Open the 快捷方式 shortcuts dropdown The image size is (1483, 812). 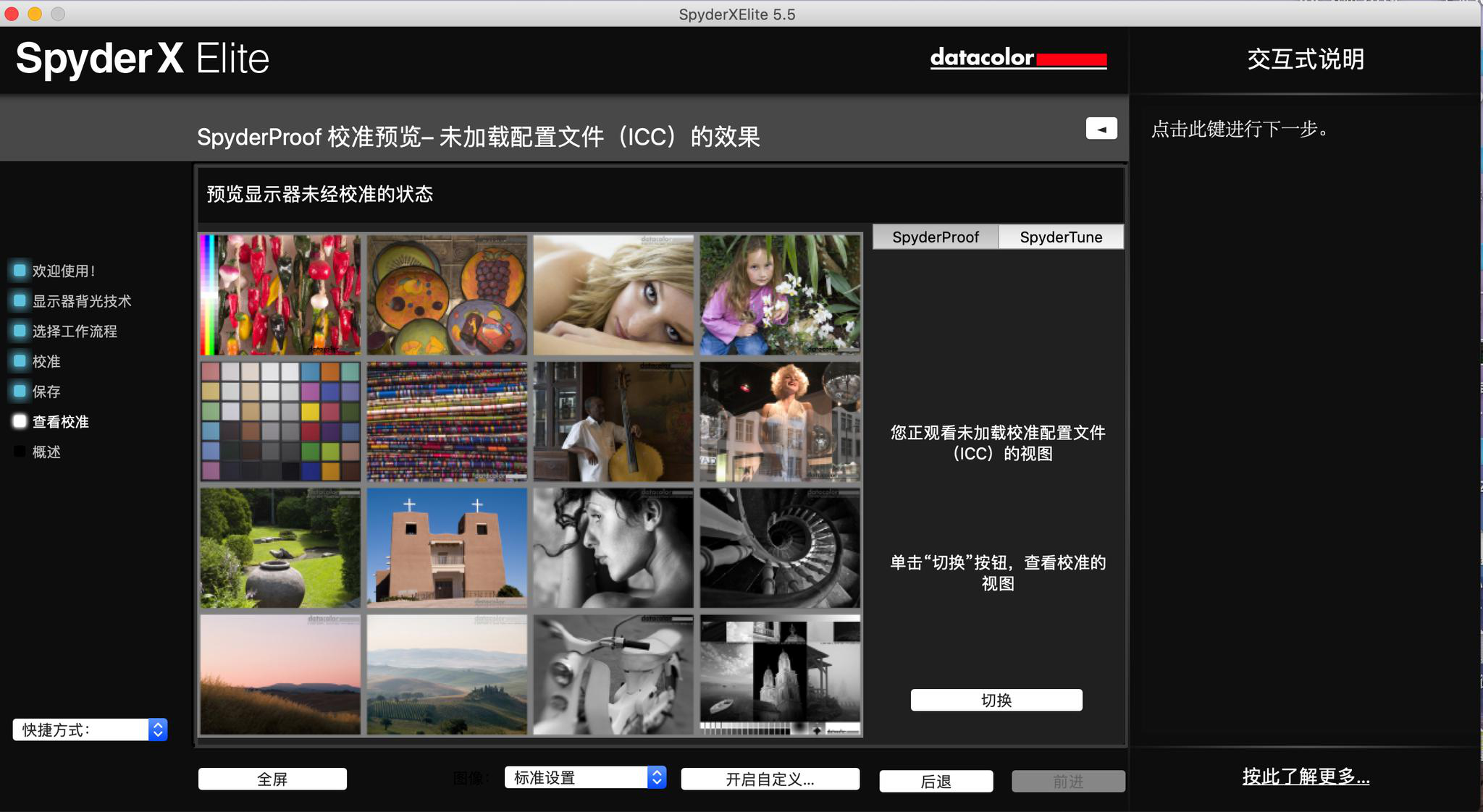(90, 729)
